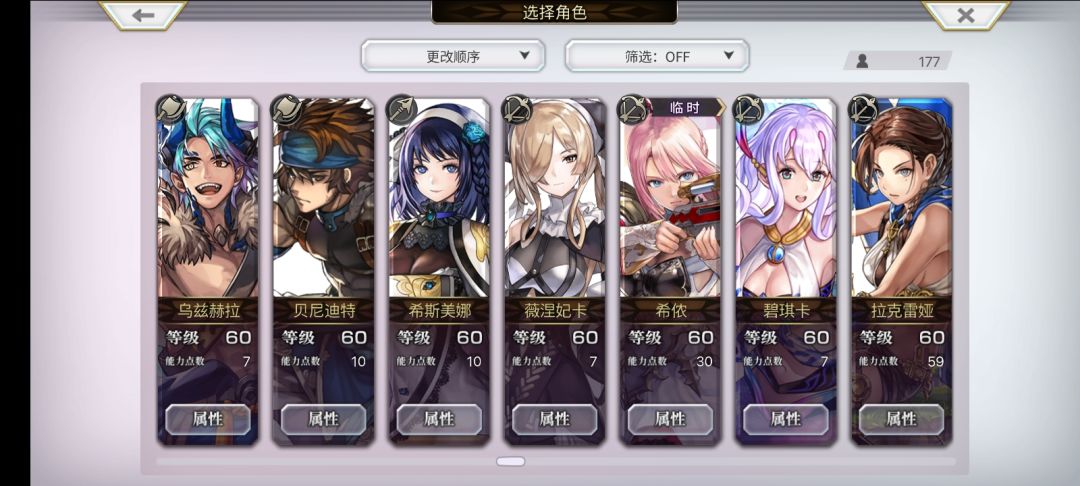The image size is (1080, 486).
Task: Click the arrow on 筛选 dropdown
Action: 728,56
